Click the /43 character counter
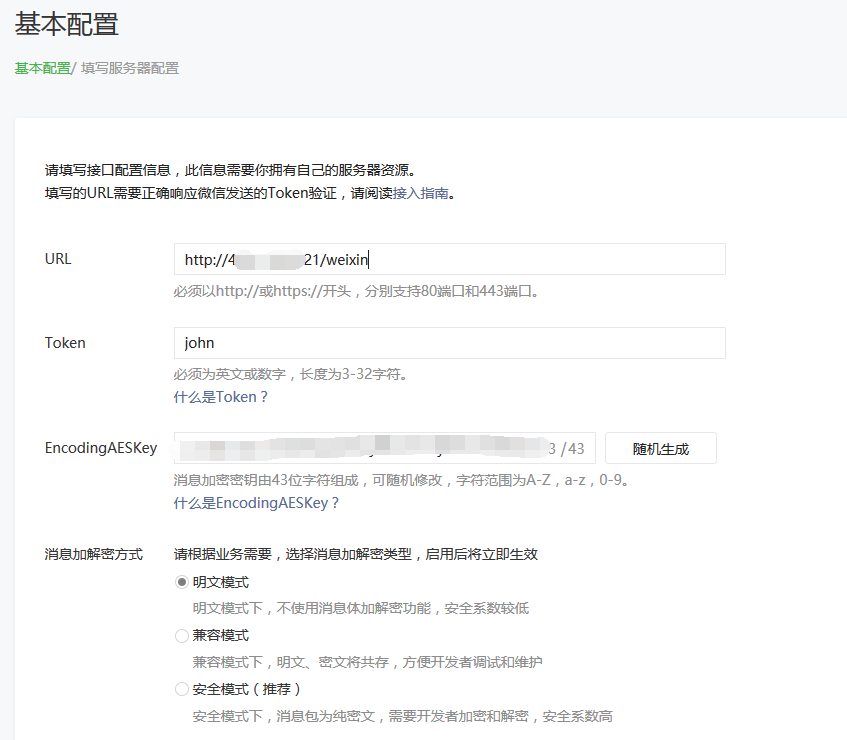The height and width of the screenshot is (740, 847). (573, 448)
